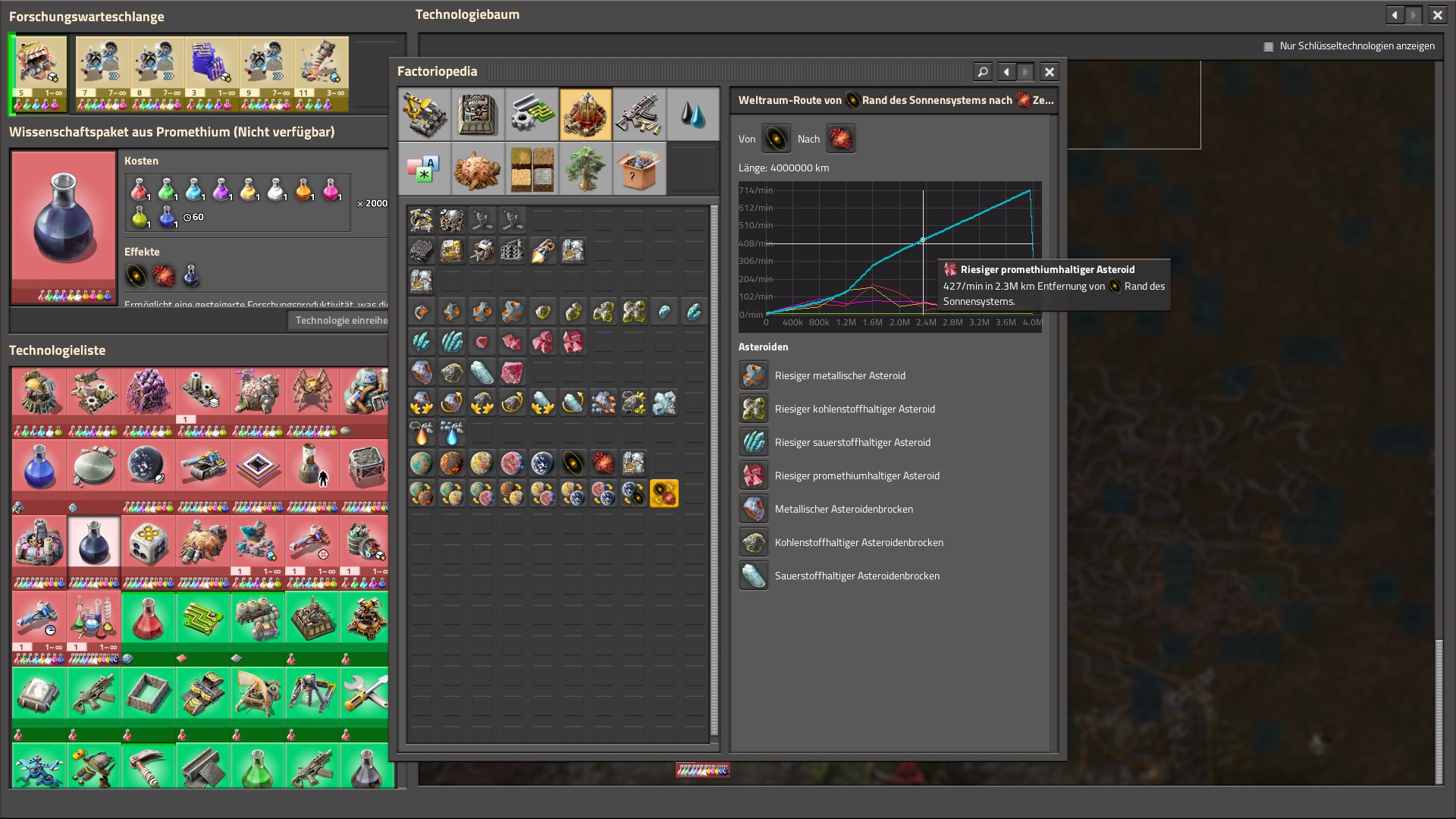Image resolution: width=1456 pixels, height=819 pixels.
Task: Open the Enemies tab with spawner icon
Action: coord(478,168)
